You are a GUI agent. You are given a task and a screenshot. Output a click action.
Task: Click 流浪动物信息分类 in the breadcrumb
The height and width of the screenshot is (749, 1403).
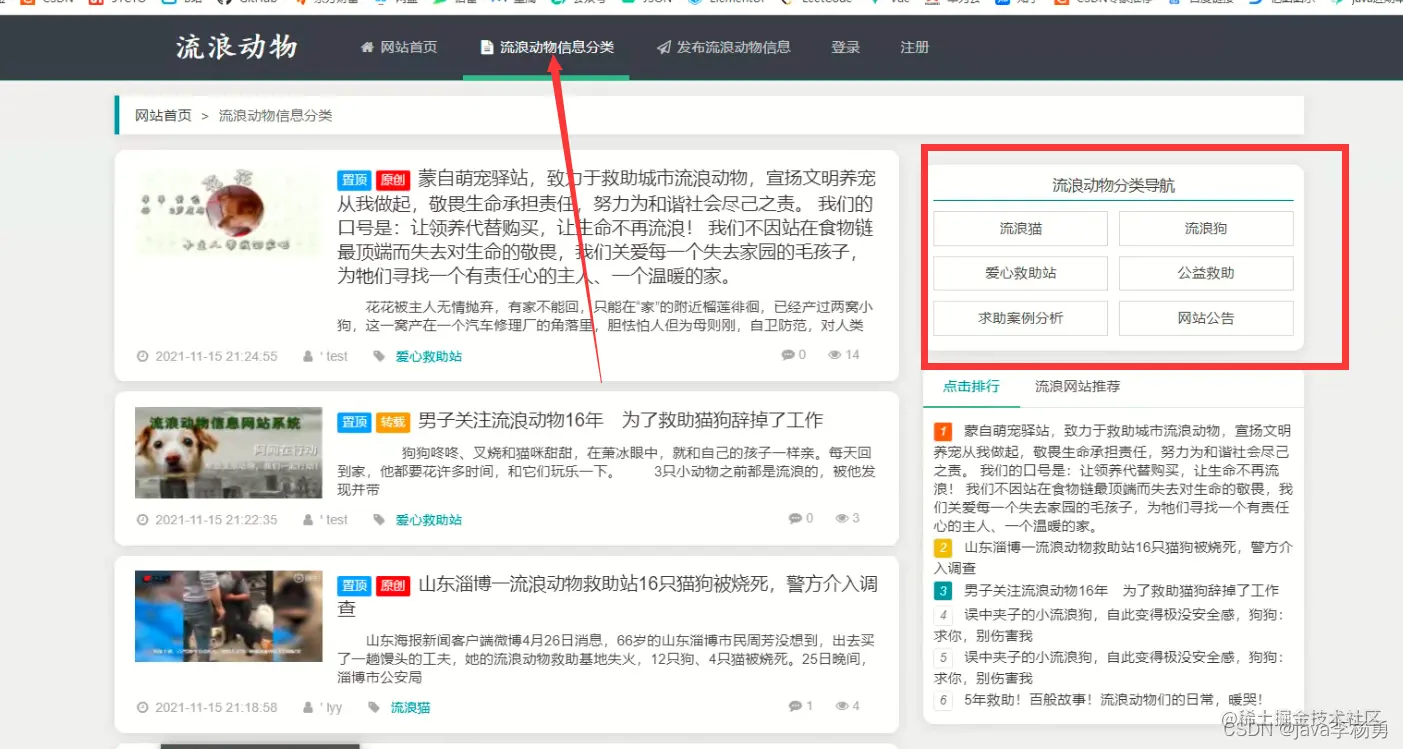click(275, 115)
